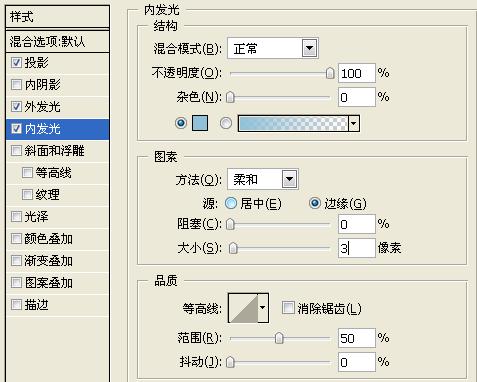Click the 范围 slider handle
Viewport: 477px width, 382px height.
279,338
